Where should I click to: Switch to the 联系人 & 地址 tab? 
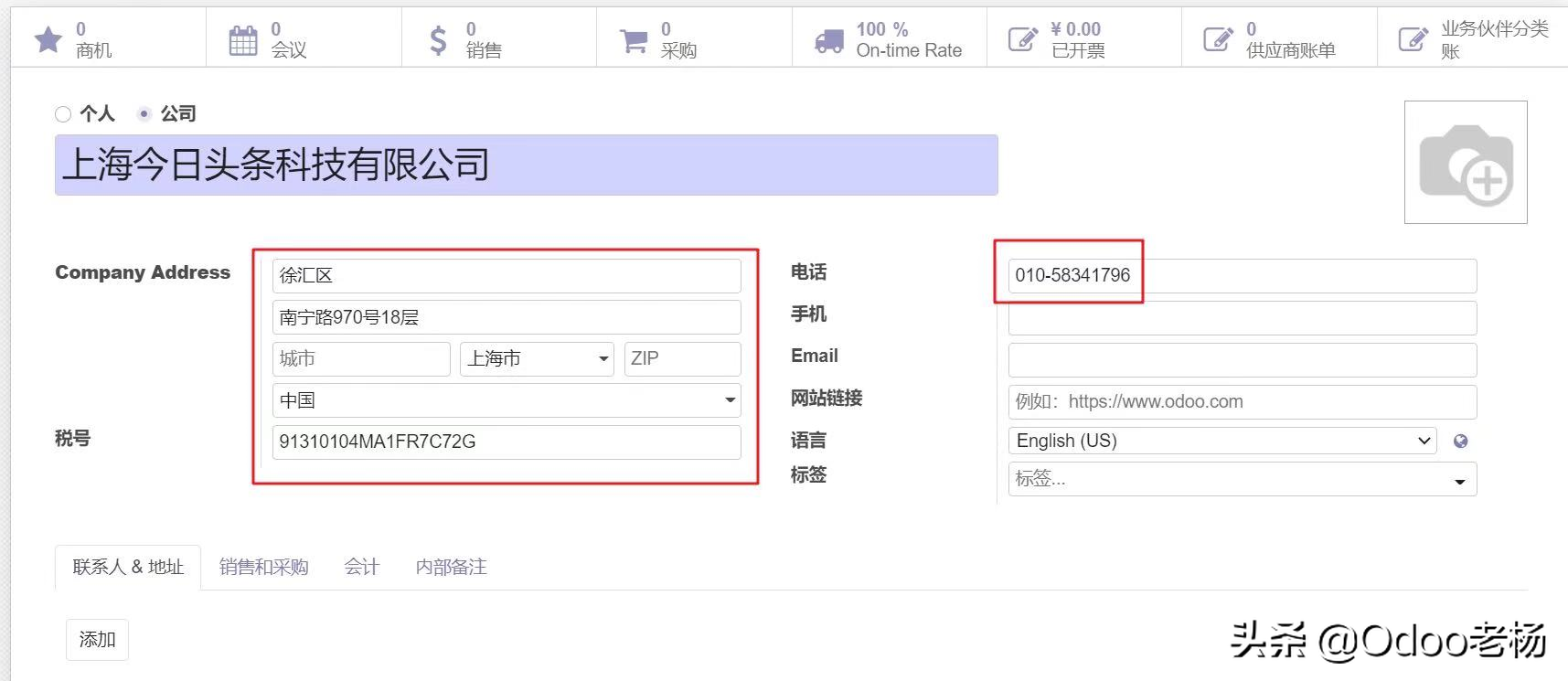coord(128,567)
